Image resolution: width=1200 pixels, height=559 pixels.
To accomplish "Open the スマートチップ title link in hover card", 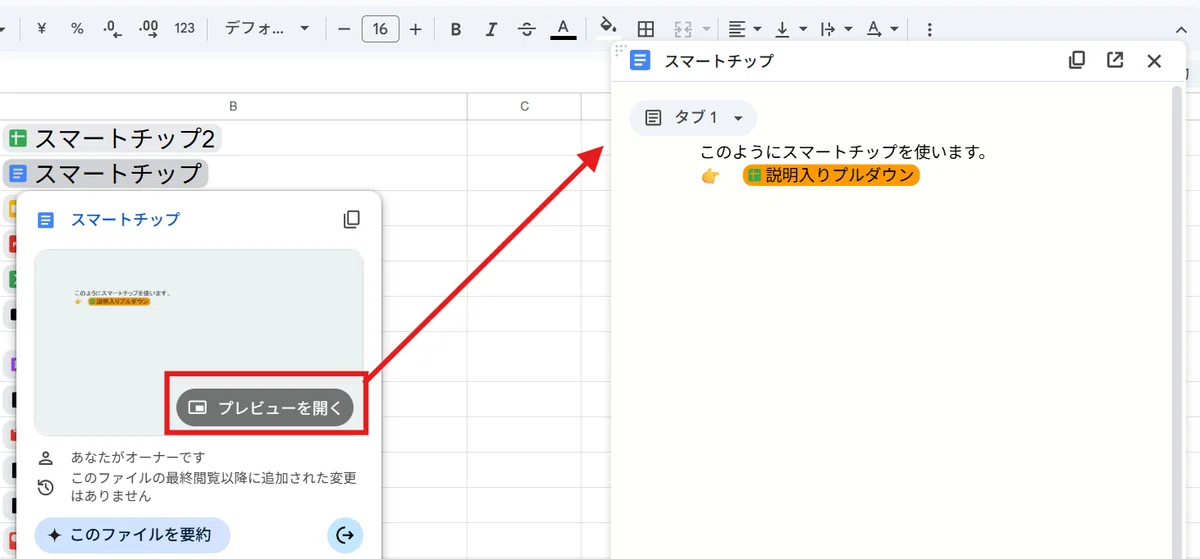I will [x=125, y=219].
